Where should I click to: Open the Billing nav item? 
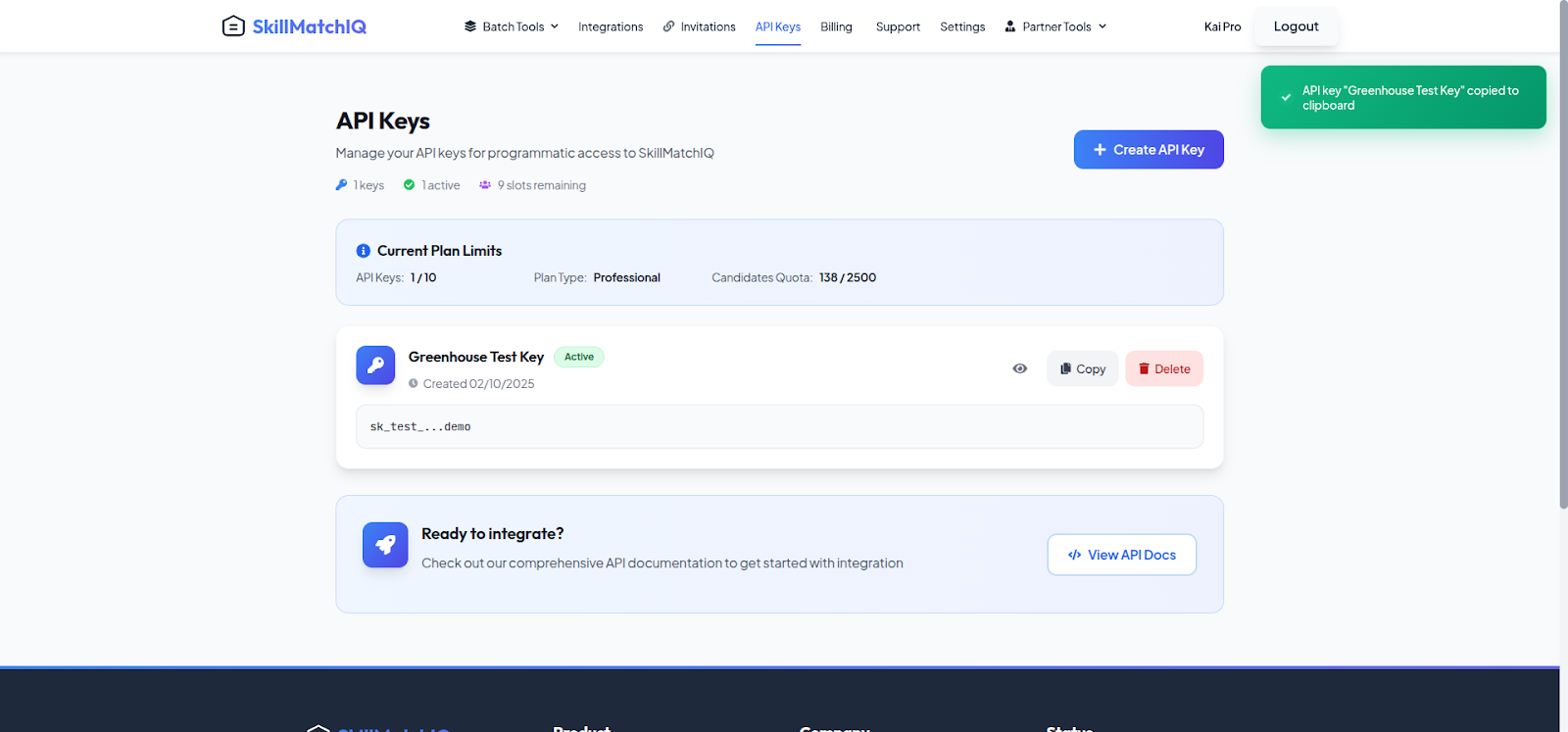pos(836,26)
